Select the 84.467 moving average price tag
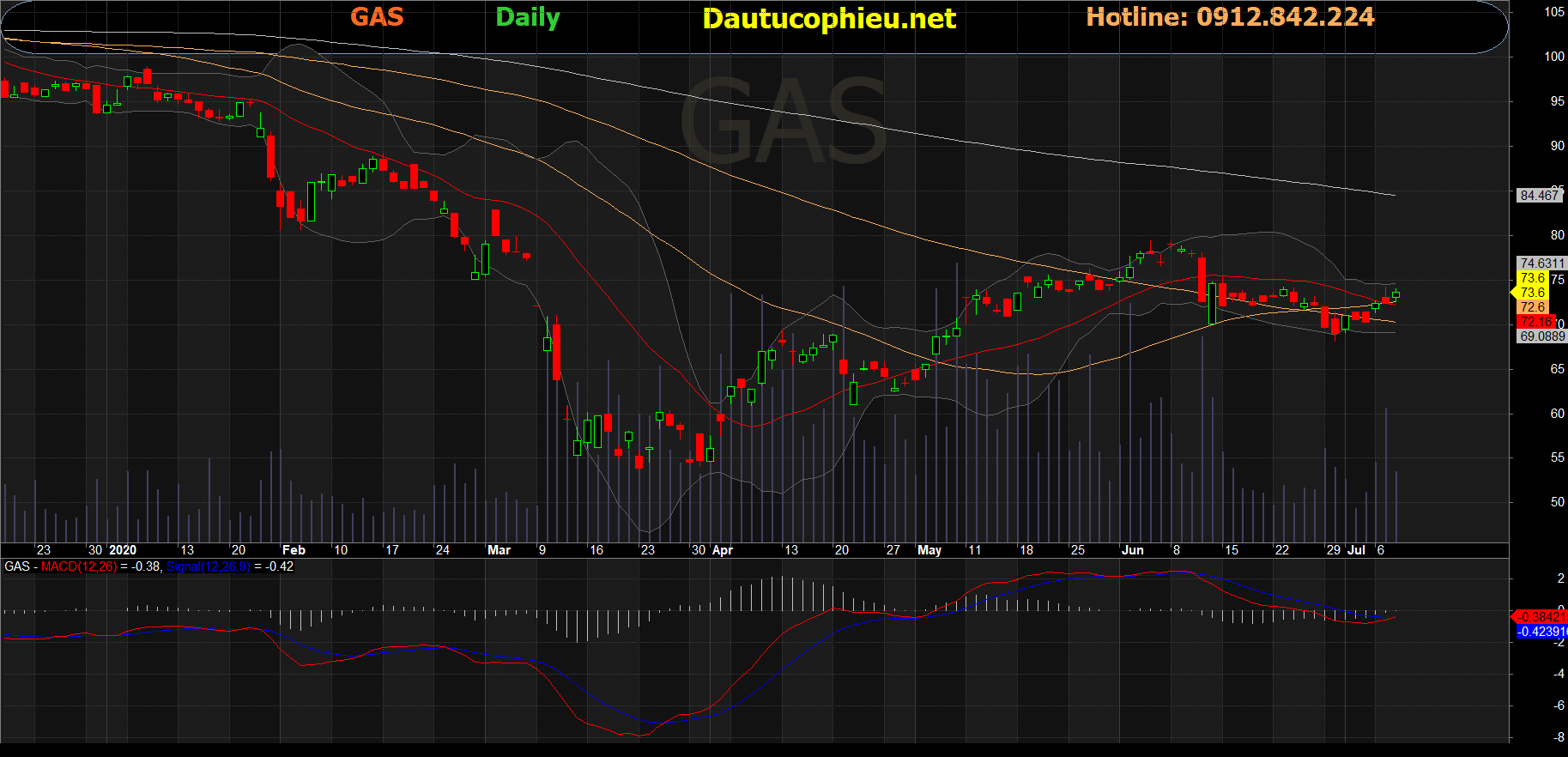The image size is (1568, 757). 1540,196
